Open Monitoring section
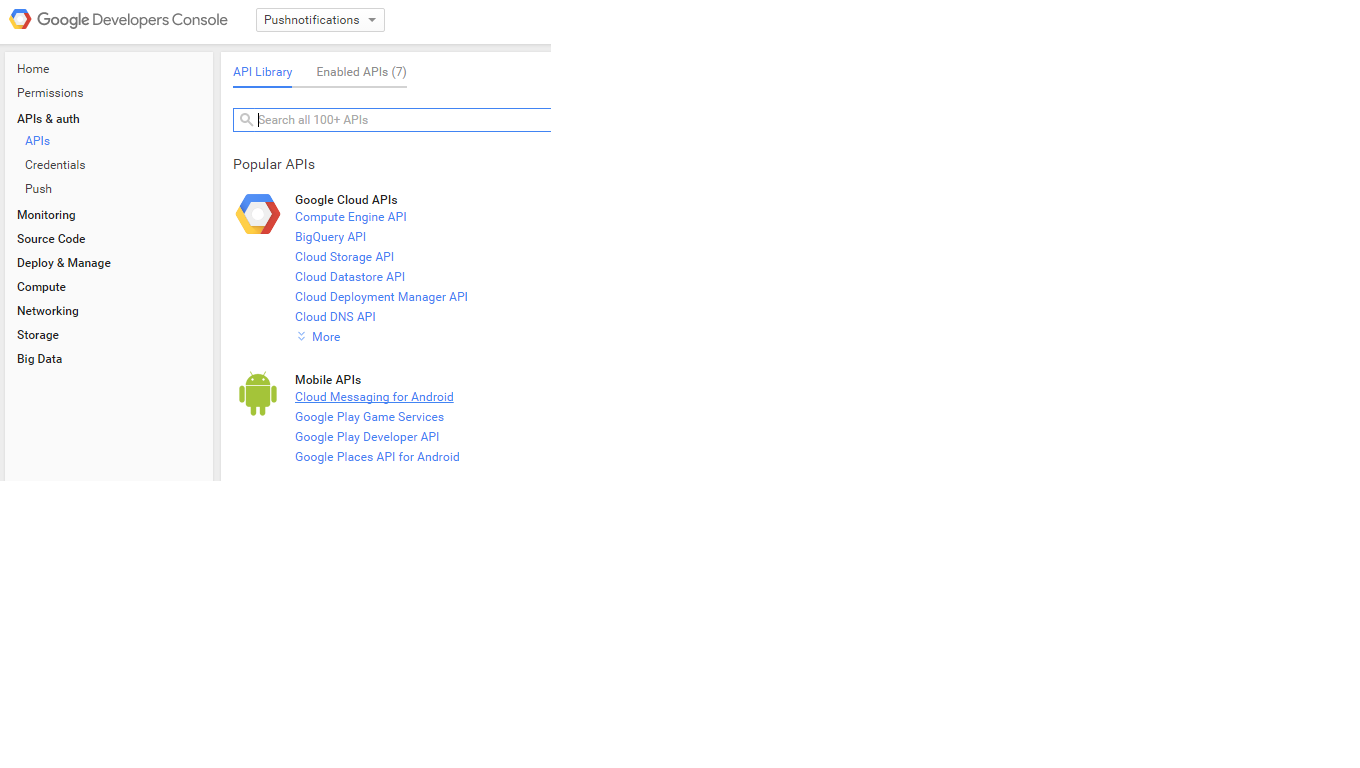 [x=46, y=215]
